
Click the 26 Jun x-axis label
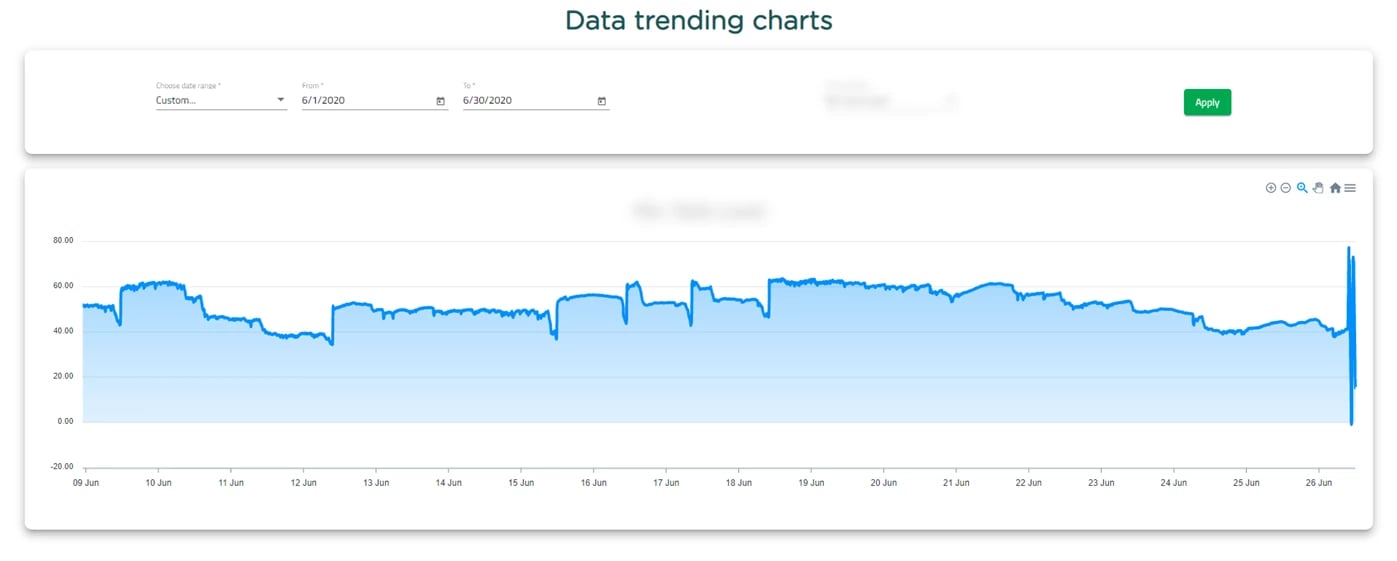(x=1319, y=482)
